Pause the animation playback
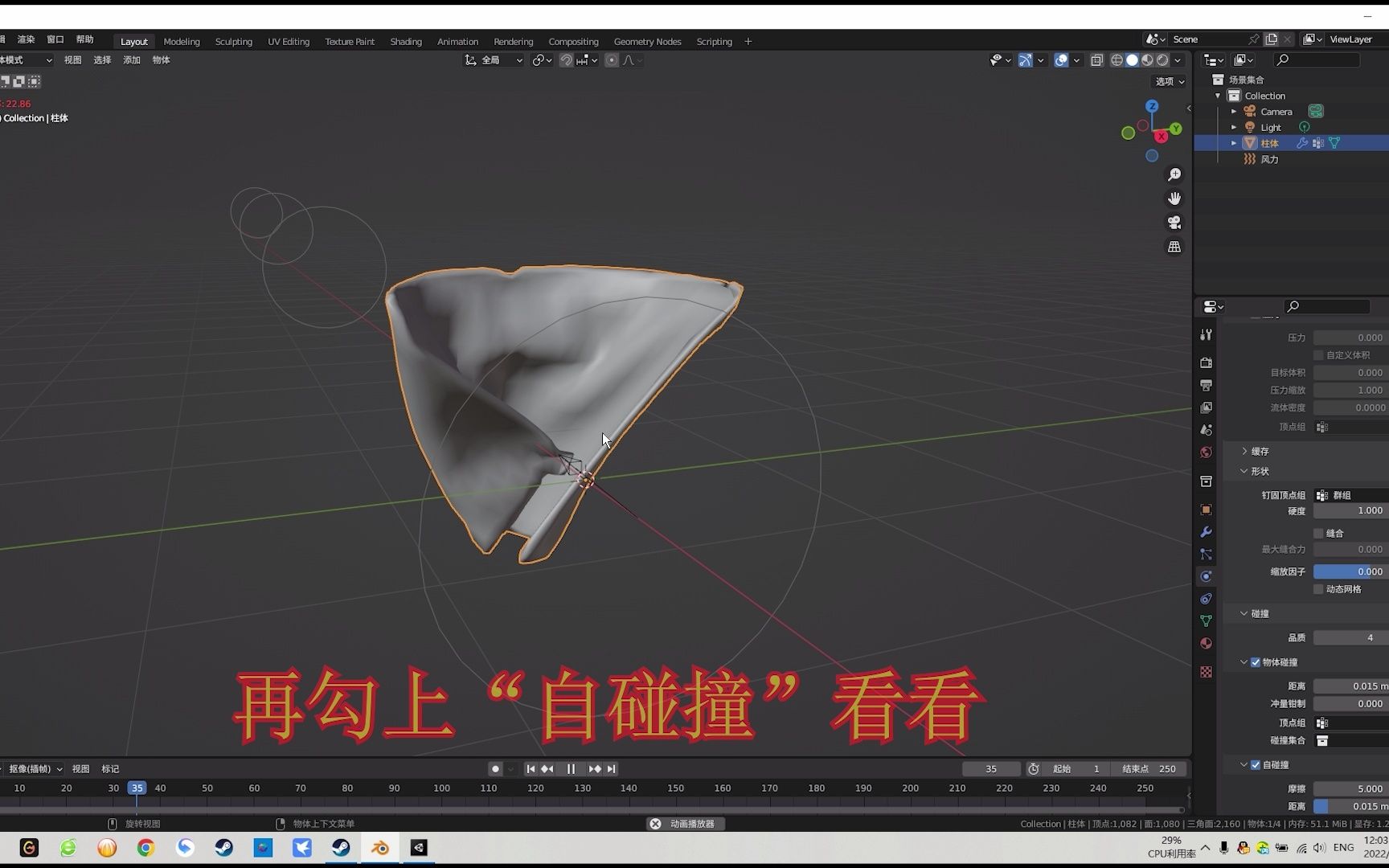Screen dimensions: 1389x868 coord(571,769)
